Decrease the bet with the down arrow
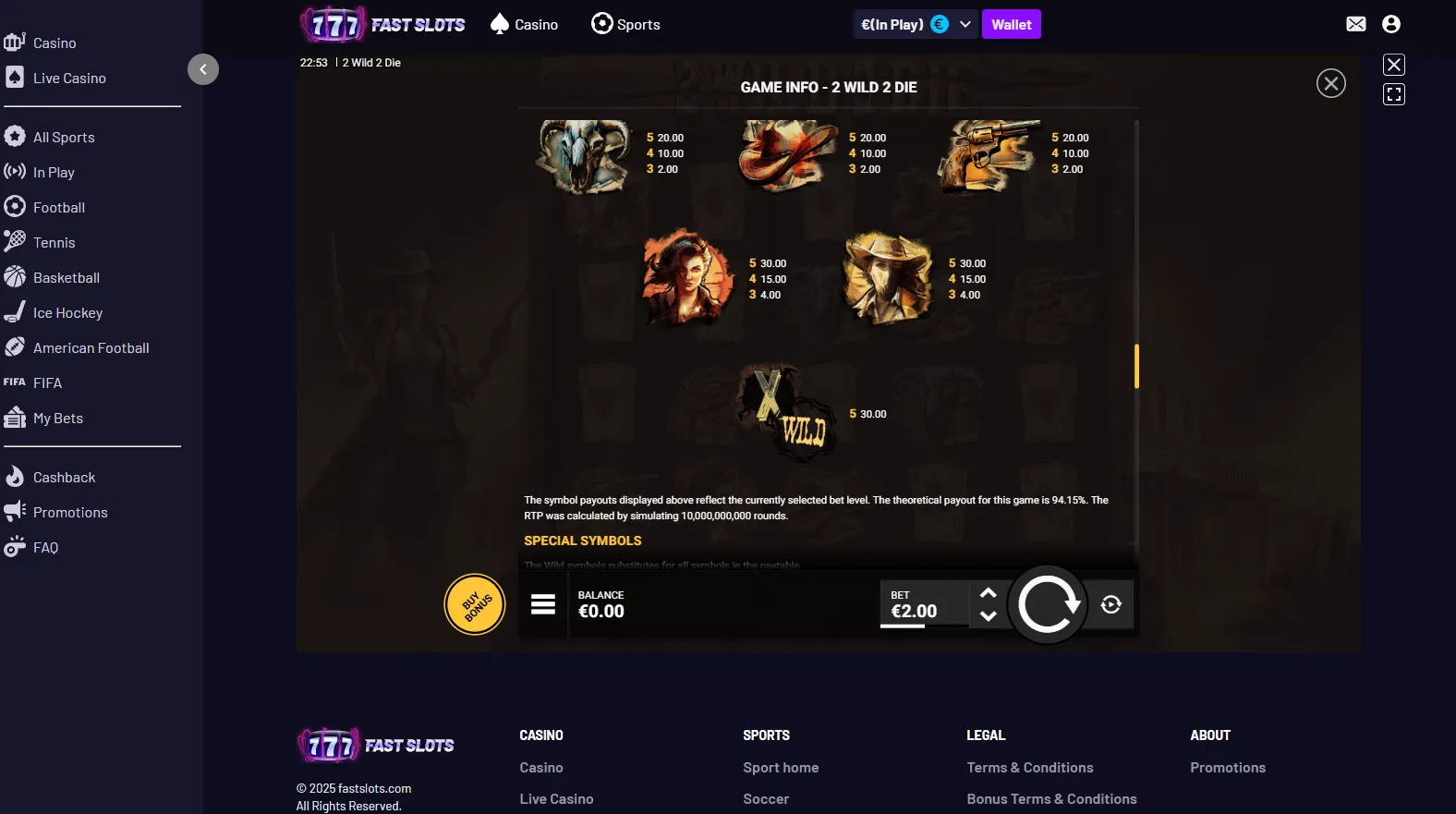Screen dimensions: 1456x814 988,616
